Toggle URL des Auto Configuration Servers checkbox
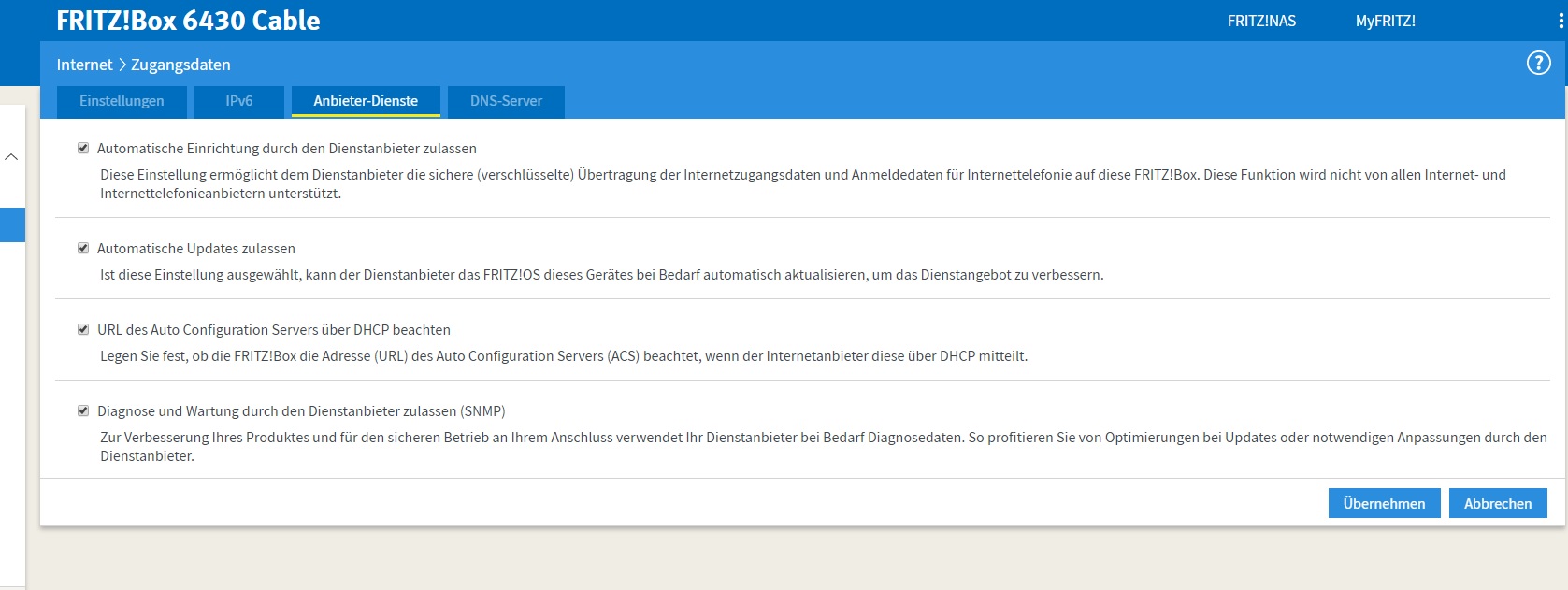The height and width of the screenshot is (590, 1568). point(83,330)
